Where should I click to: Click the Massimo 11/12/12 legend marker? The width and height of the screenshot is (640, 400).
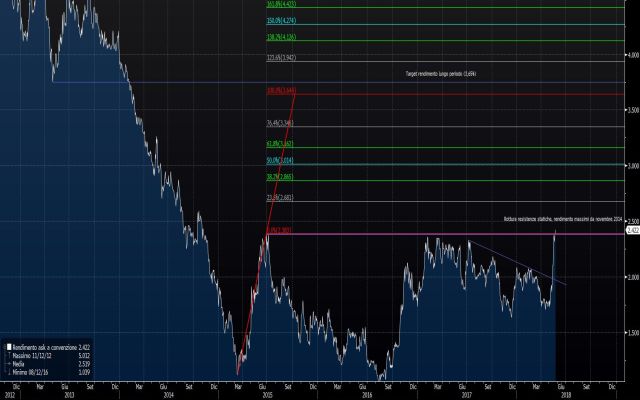point(9,355)
